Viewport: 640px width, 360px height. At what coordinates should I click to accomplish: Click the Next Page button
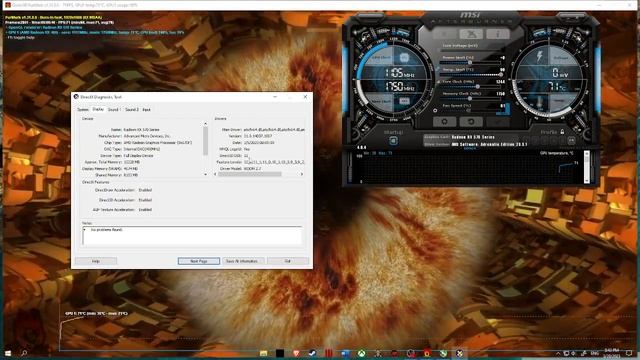[x=199, y=261]
